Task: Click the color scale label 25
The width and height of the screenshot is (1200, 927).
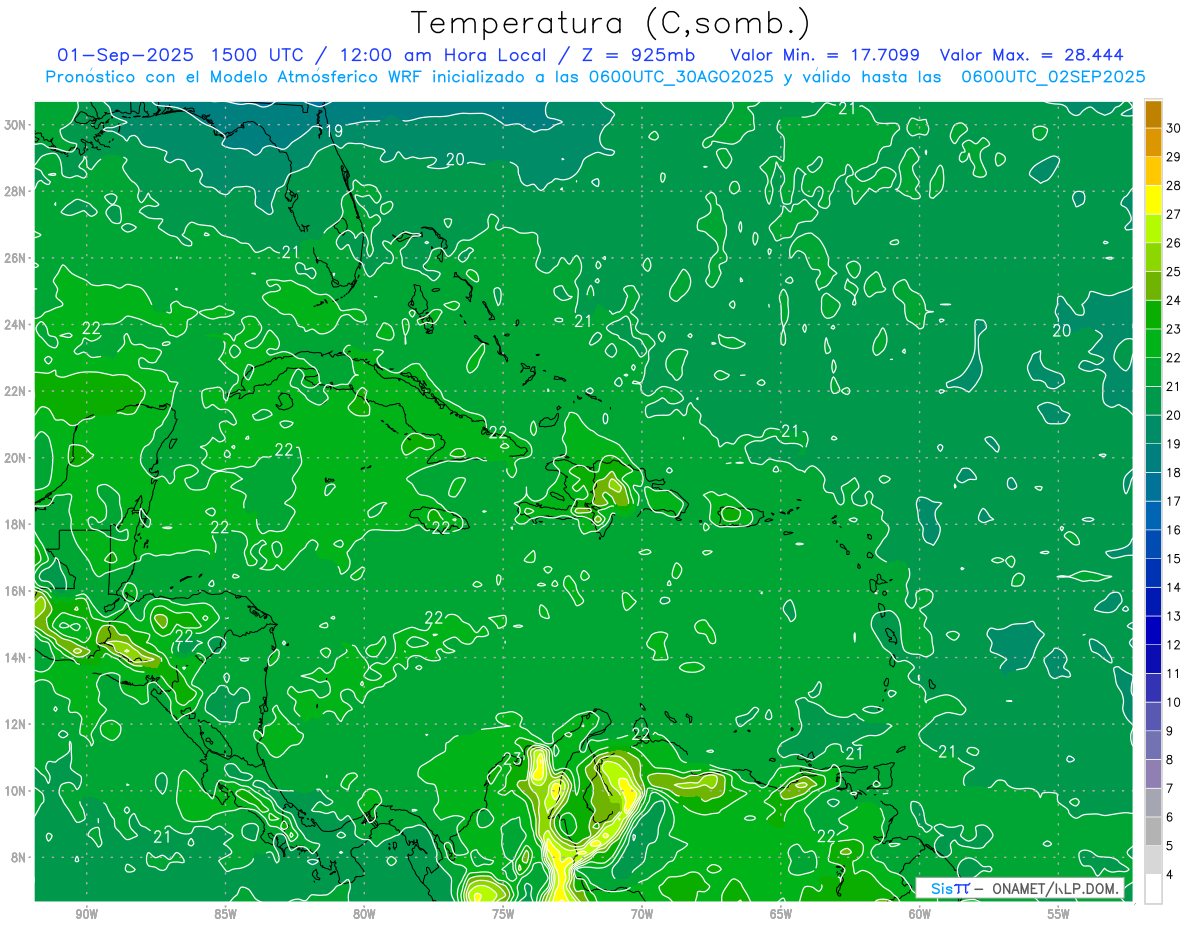Action: pyautogui.click(x=1174, y=271)
